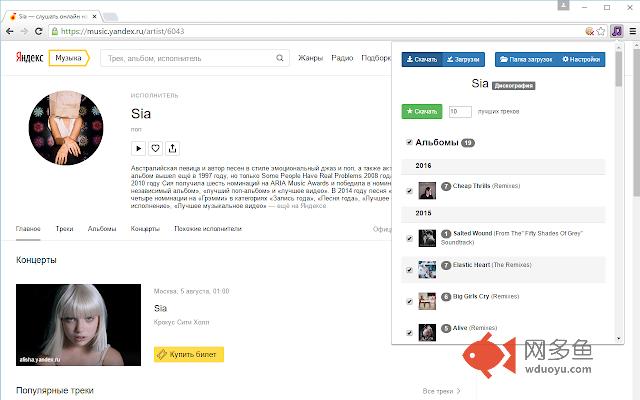Share the artist with share icon
This screenshot has width=640, height=400.
[x=172, y=148]
